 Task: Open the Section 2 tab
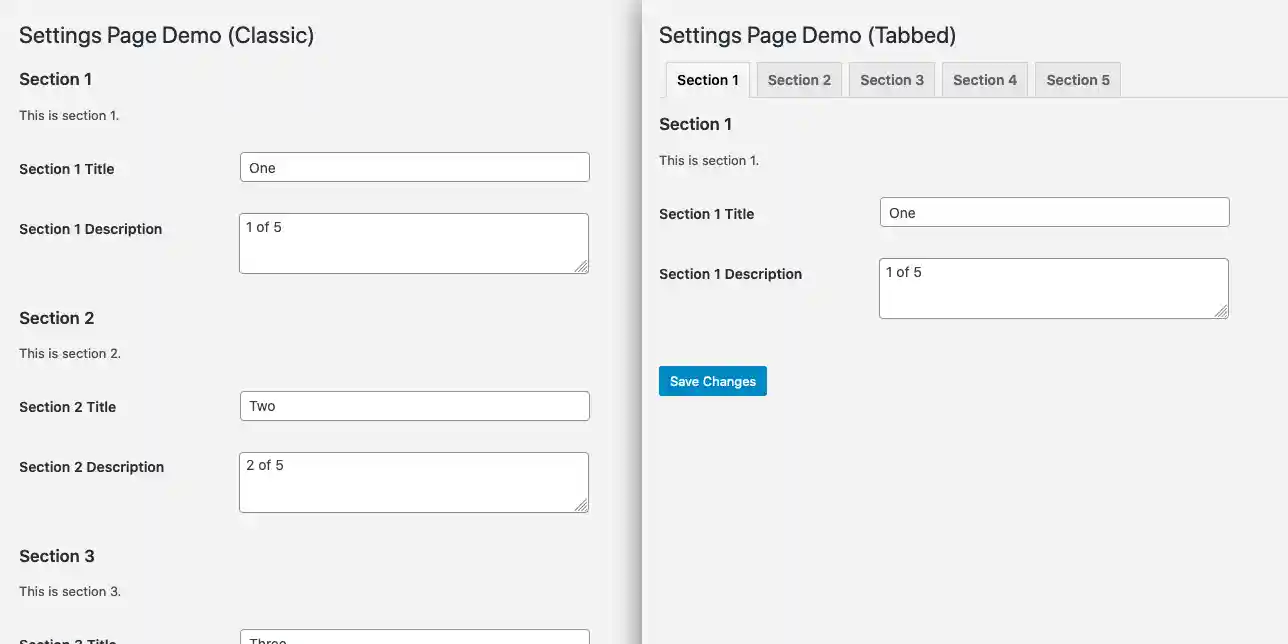[799, 80]
